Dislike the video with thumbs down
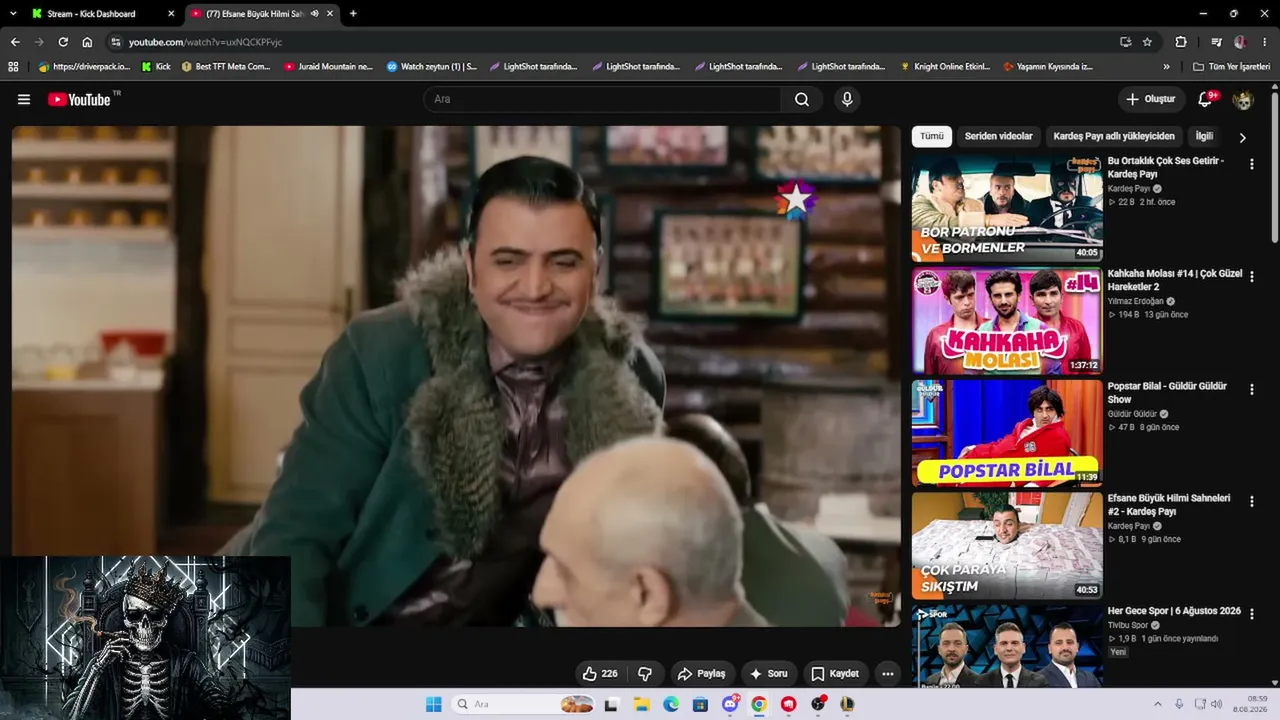Image resolution: width=1280 pixels, height=720 pixels. point(645,674)
